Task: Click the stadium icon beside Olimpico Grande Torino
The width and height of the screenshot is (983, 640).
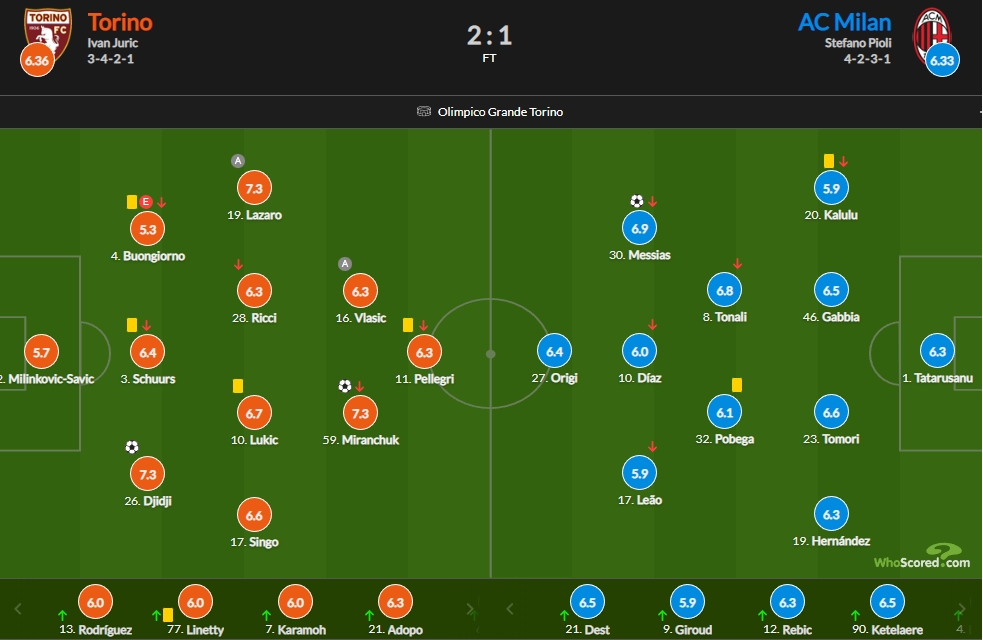Action: 424,112
